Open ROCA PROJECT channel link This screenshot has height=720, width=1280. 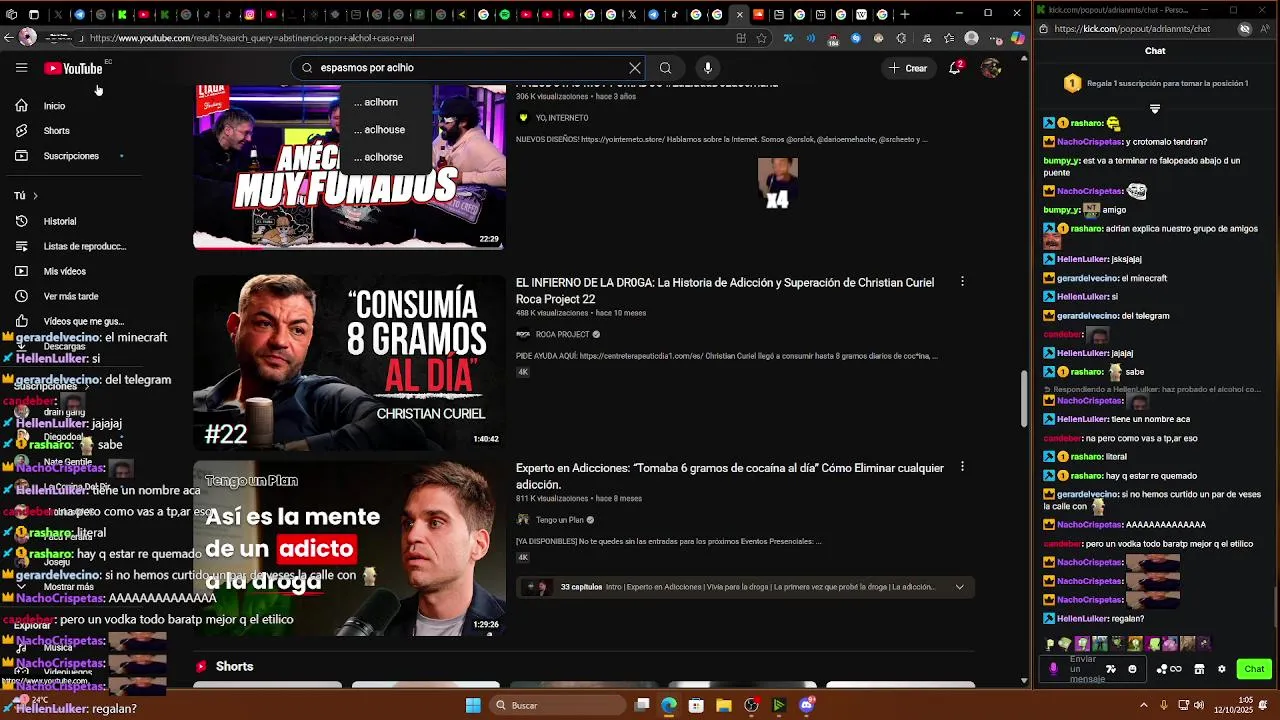[562, 334]
